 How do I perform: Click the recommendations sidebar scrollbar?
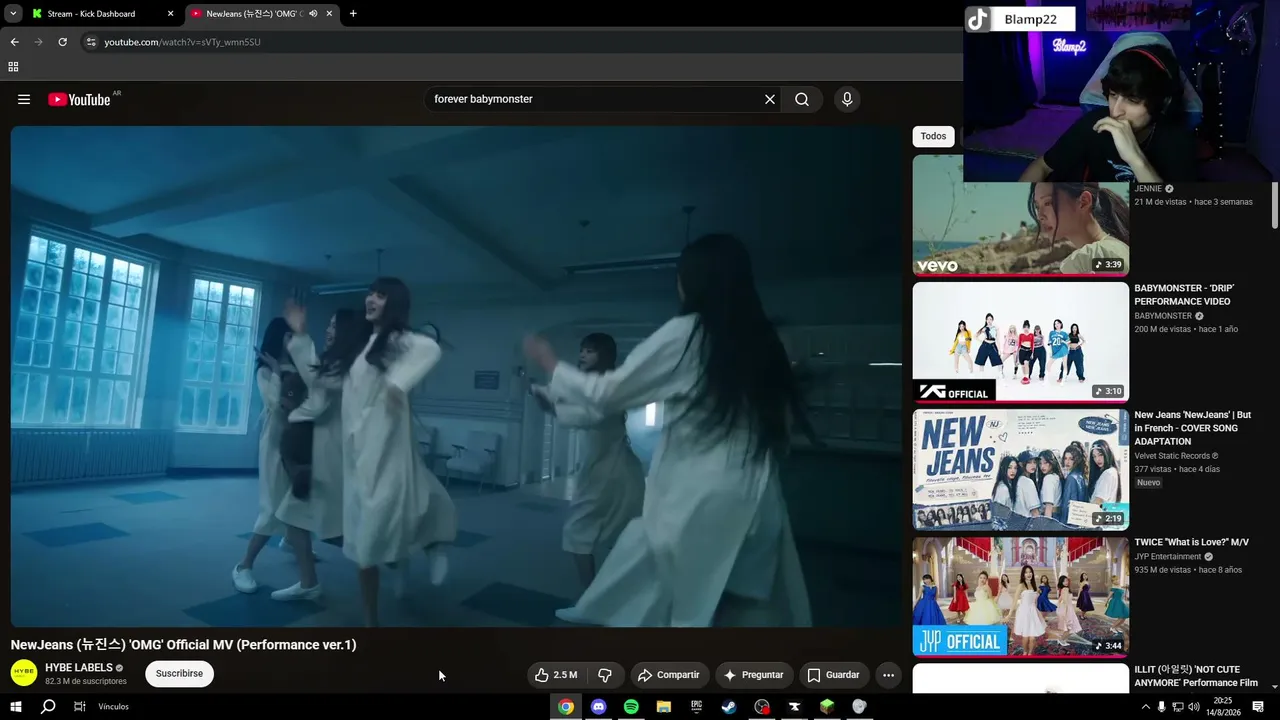pyautogui.click(x=1275, y=205)
